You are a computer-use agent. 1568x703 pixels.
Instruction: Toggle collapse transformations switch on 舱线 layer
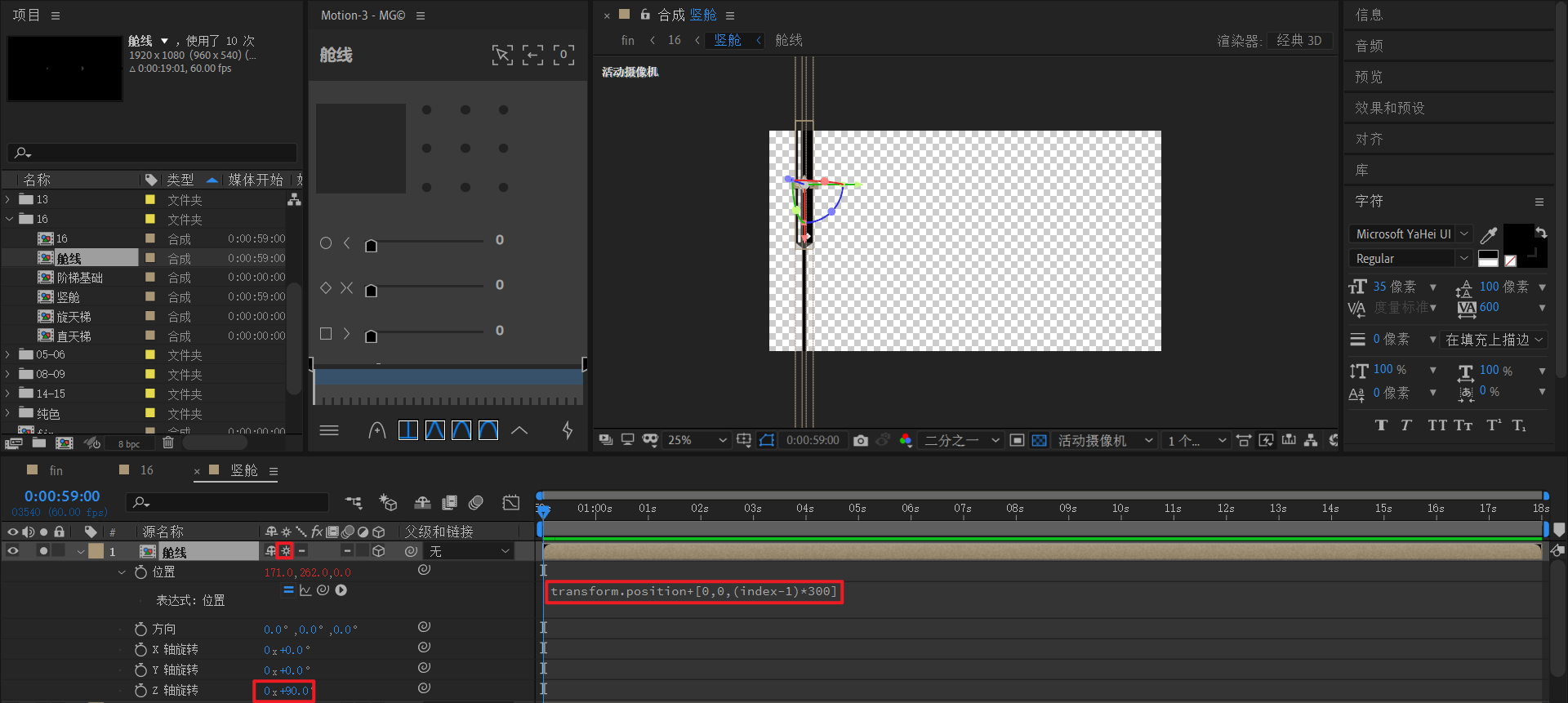[285, 551]
